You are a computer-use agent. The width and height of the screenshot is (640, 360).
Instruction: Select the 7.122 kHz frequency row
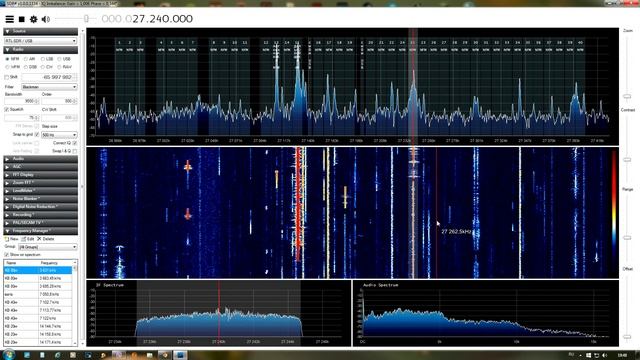pos(38,318)
